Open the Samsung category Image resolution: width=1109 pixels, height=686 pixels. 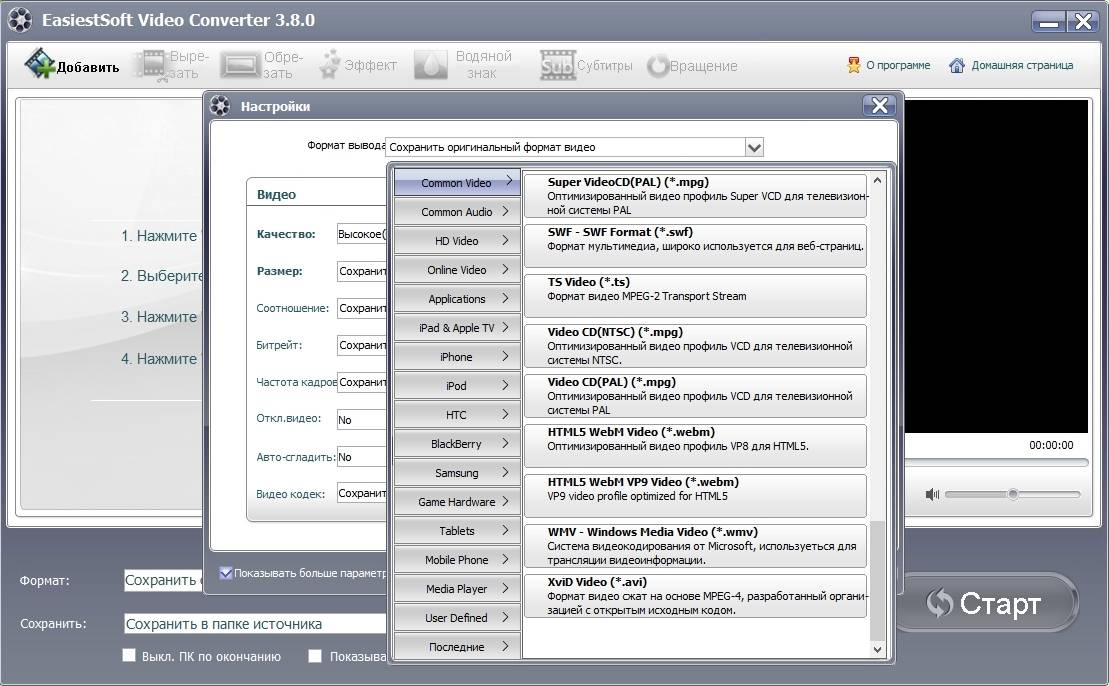tap(457, 472)
